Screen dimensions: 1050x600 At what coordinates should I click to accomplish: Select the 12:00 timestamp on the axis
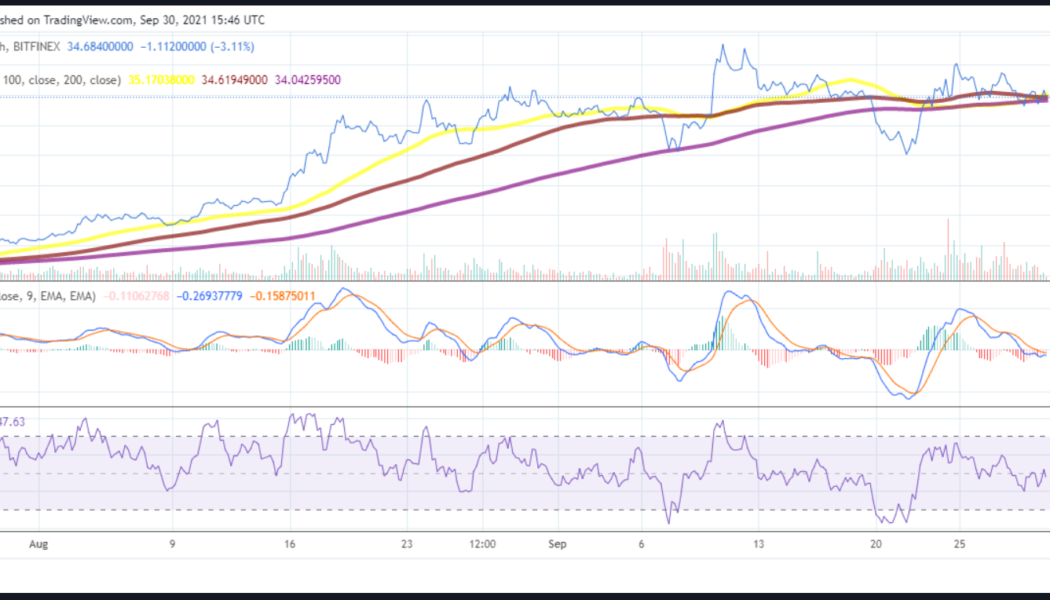[481, 544]
